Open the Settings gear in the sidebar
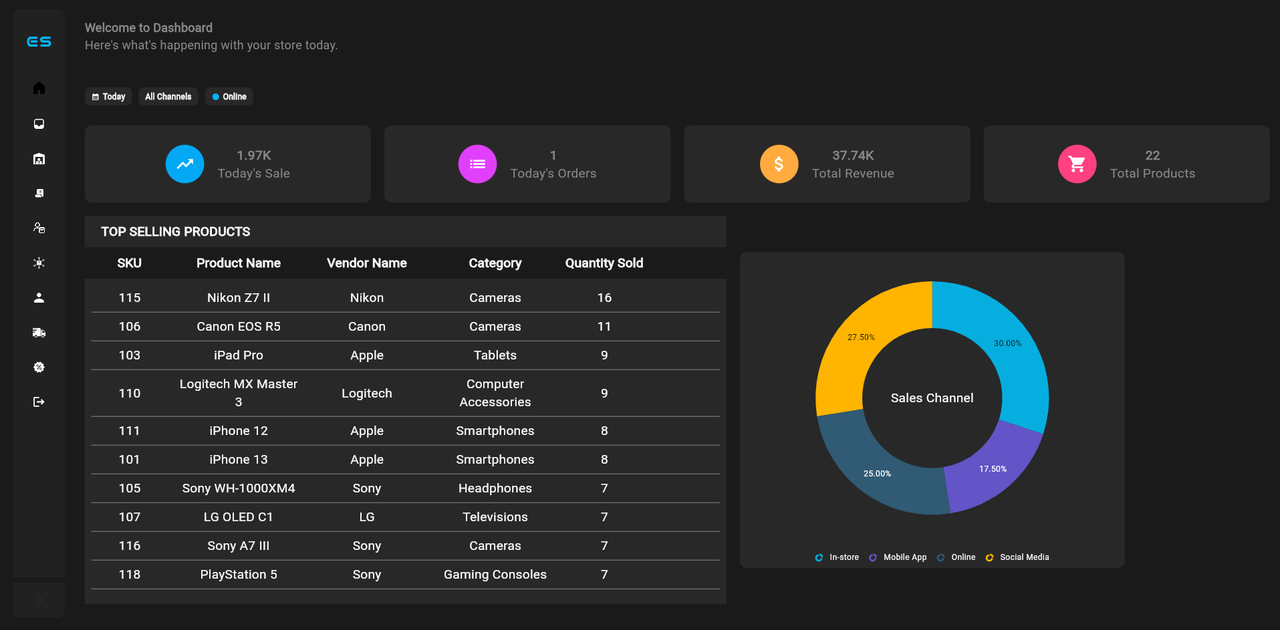This screenshot has height=630, width=1280. [x=38, y=367]
